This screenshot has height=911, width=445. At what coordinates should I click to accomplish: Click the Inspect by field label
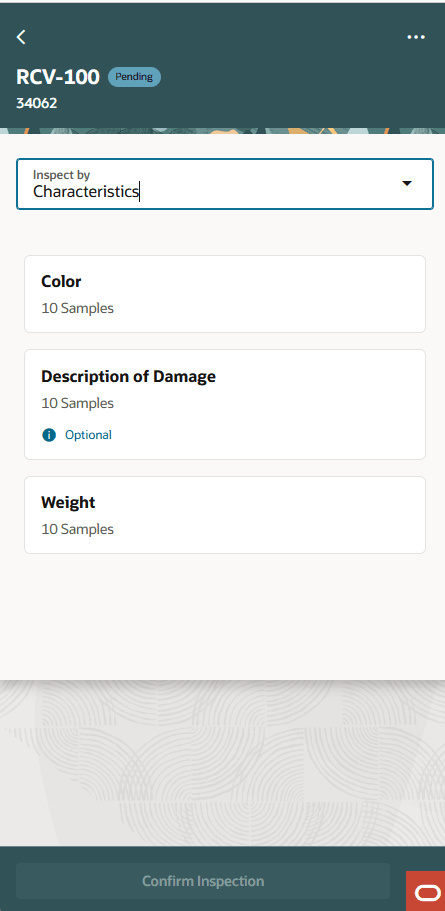tap(61, 174)
